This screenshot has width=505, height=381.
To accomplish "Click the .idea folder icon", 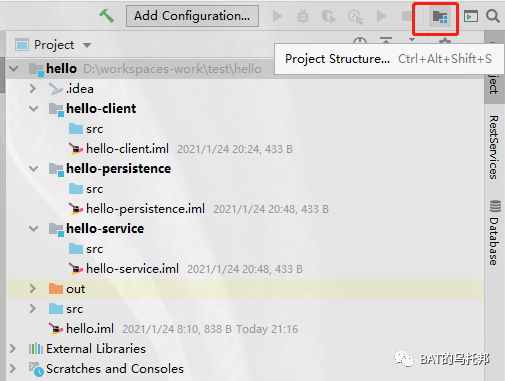I will pyautogui.click(x=55, y=89).
